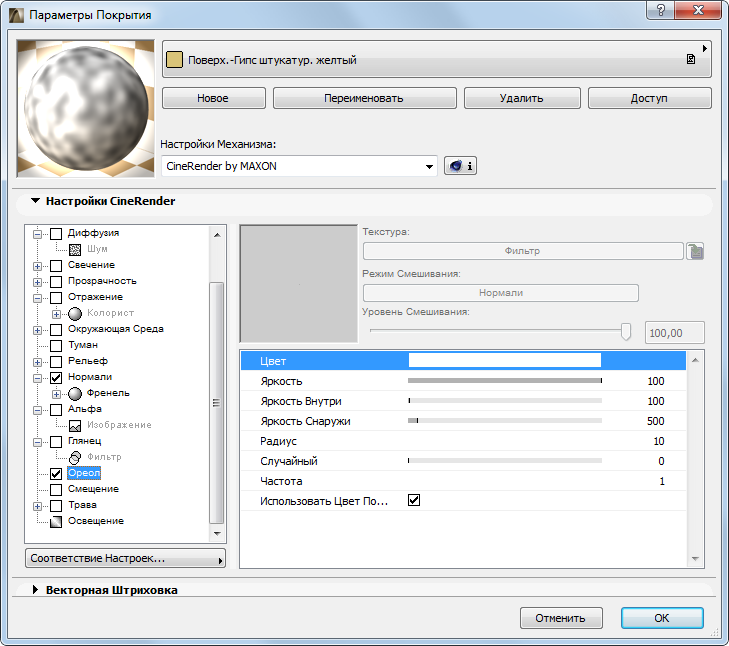
Task: Click the white Цвет color swatch
Action: [x=504, y=360]
